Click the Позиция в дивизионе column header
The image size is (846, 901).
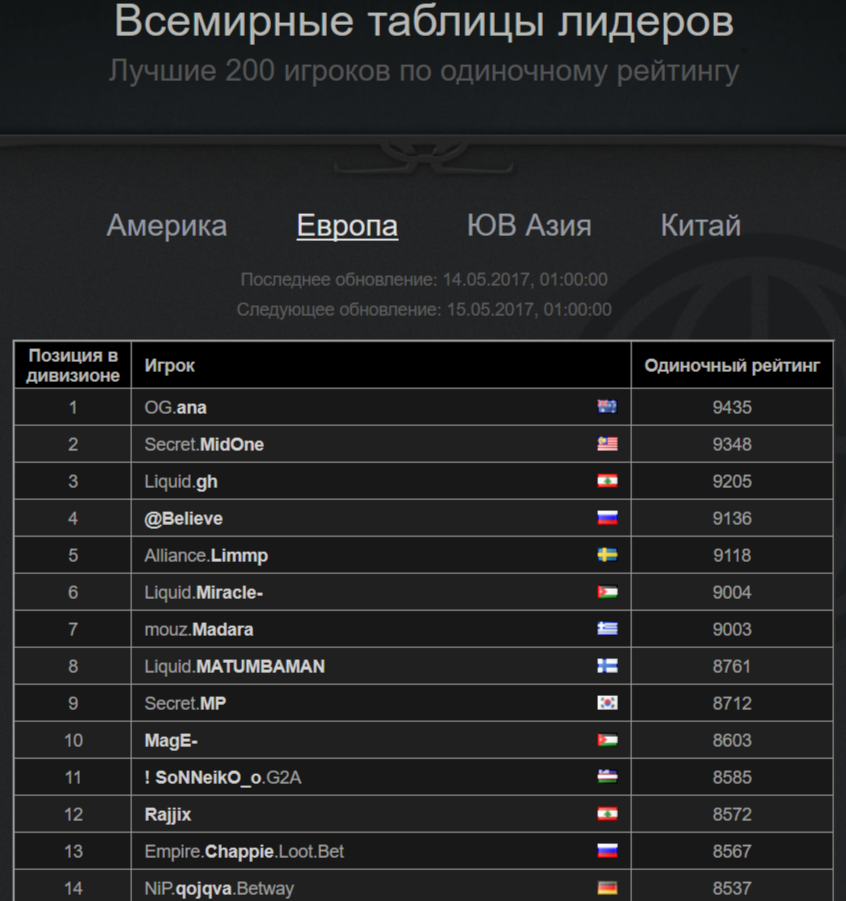click(x=73, y=365)
